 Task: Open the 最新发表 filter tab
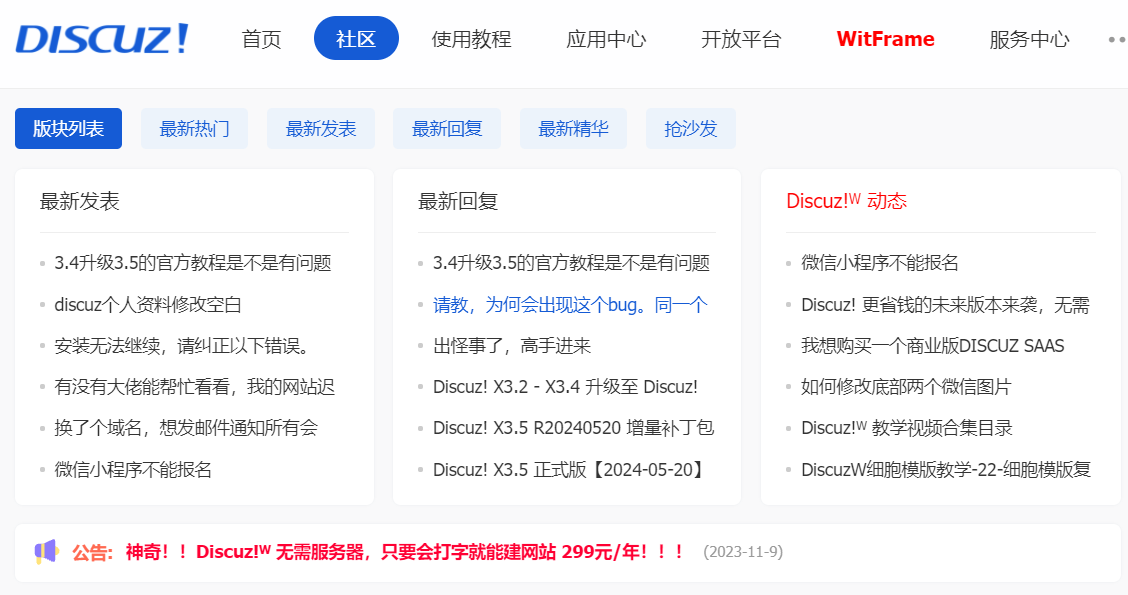(320, 128)
